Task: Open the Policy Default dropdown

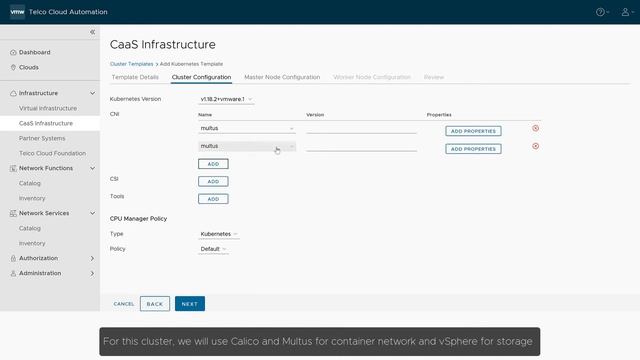Action: coord(213,249)
